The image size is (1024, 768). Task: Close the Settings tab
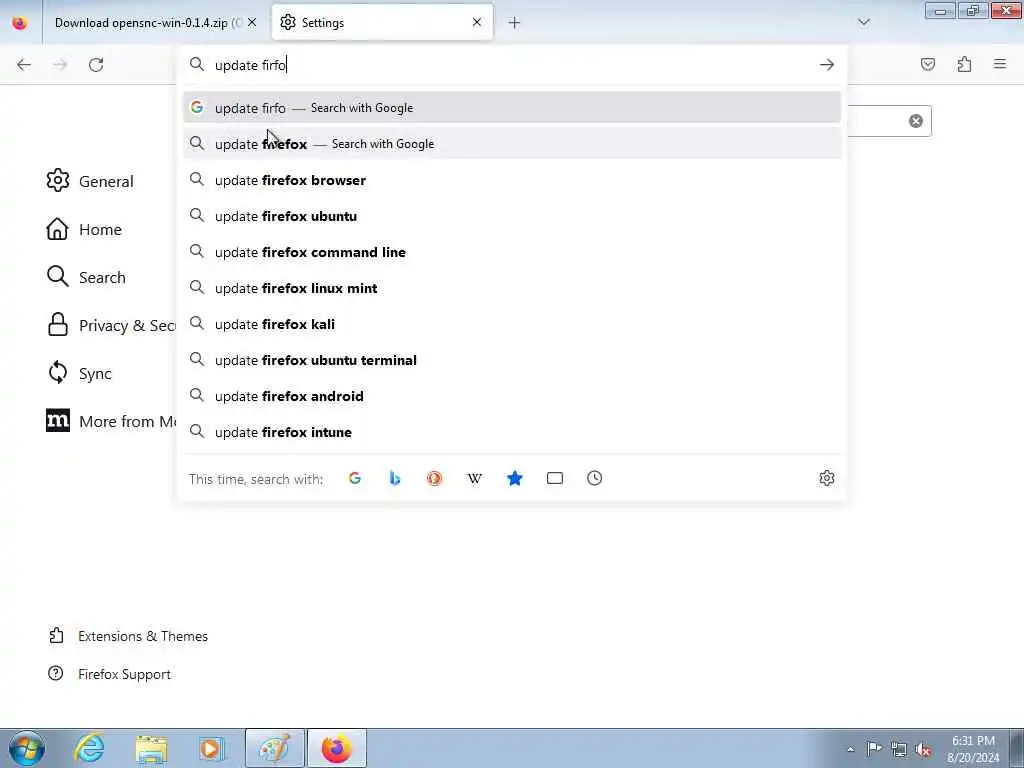[477, 22]
